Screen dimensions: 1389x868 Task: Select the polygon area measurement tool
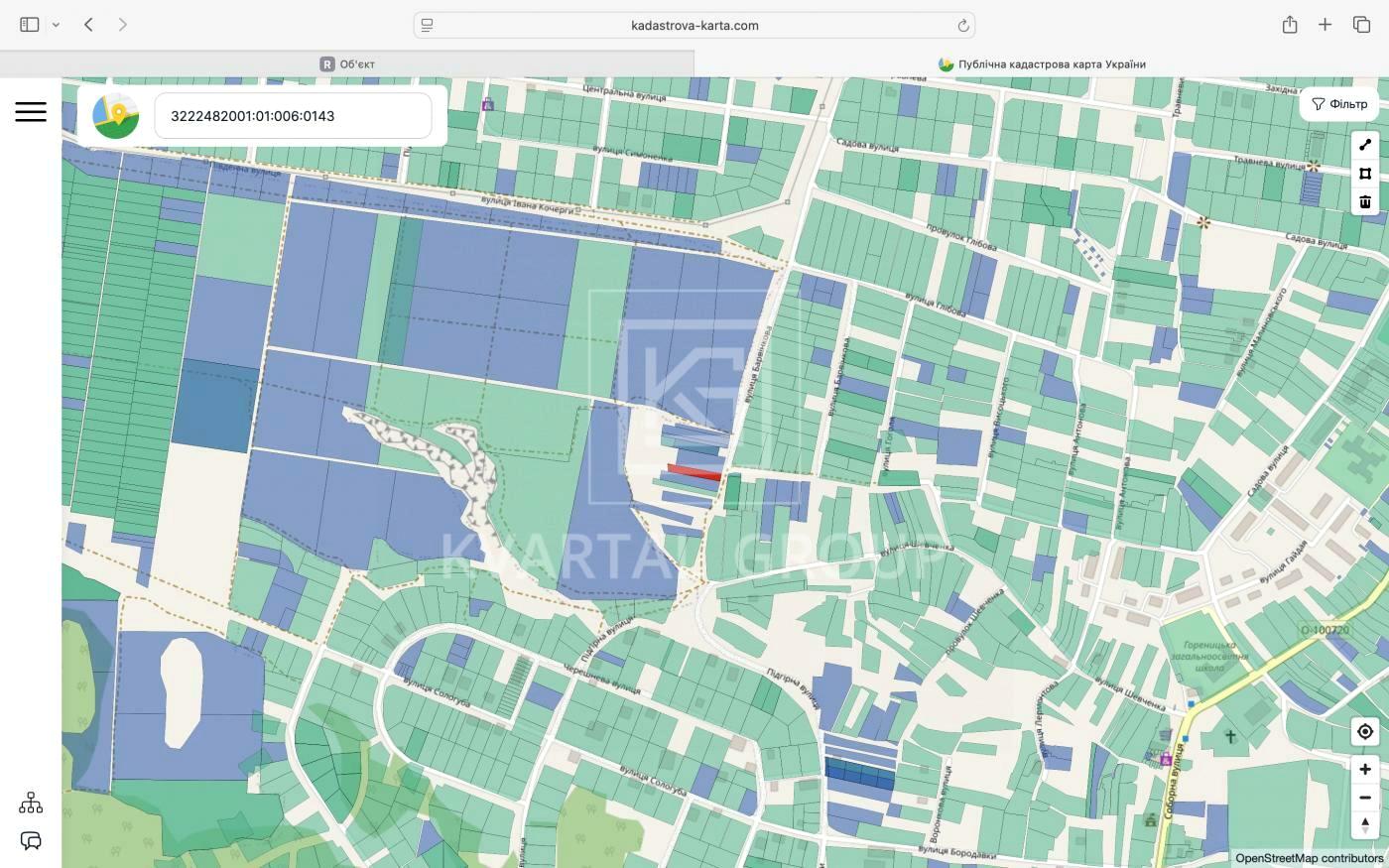1365,174
